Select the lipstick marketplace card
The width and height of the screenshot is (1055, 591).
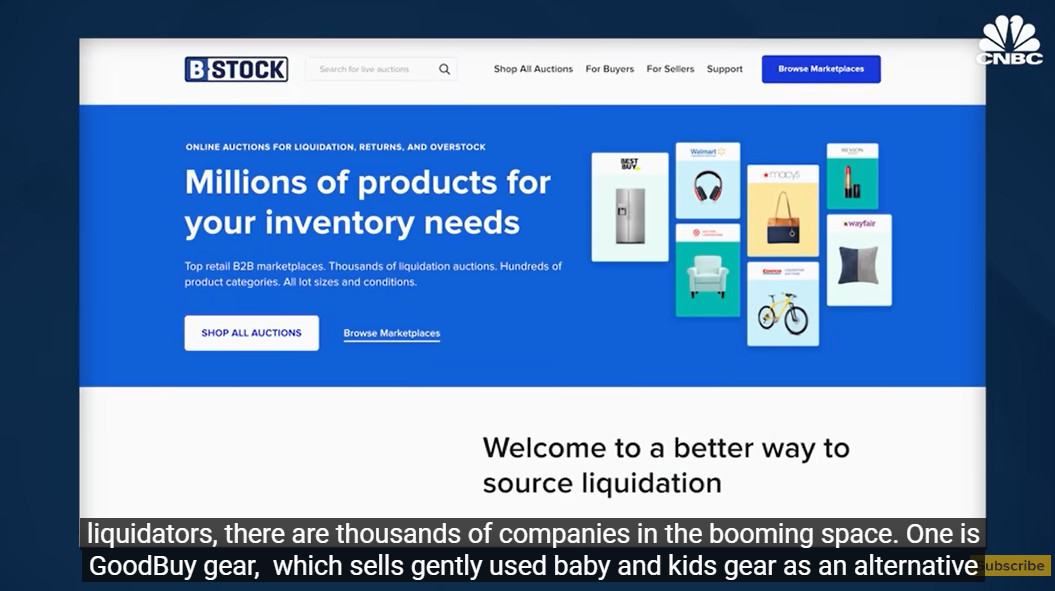coord(852,176)
